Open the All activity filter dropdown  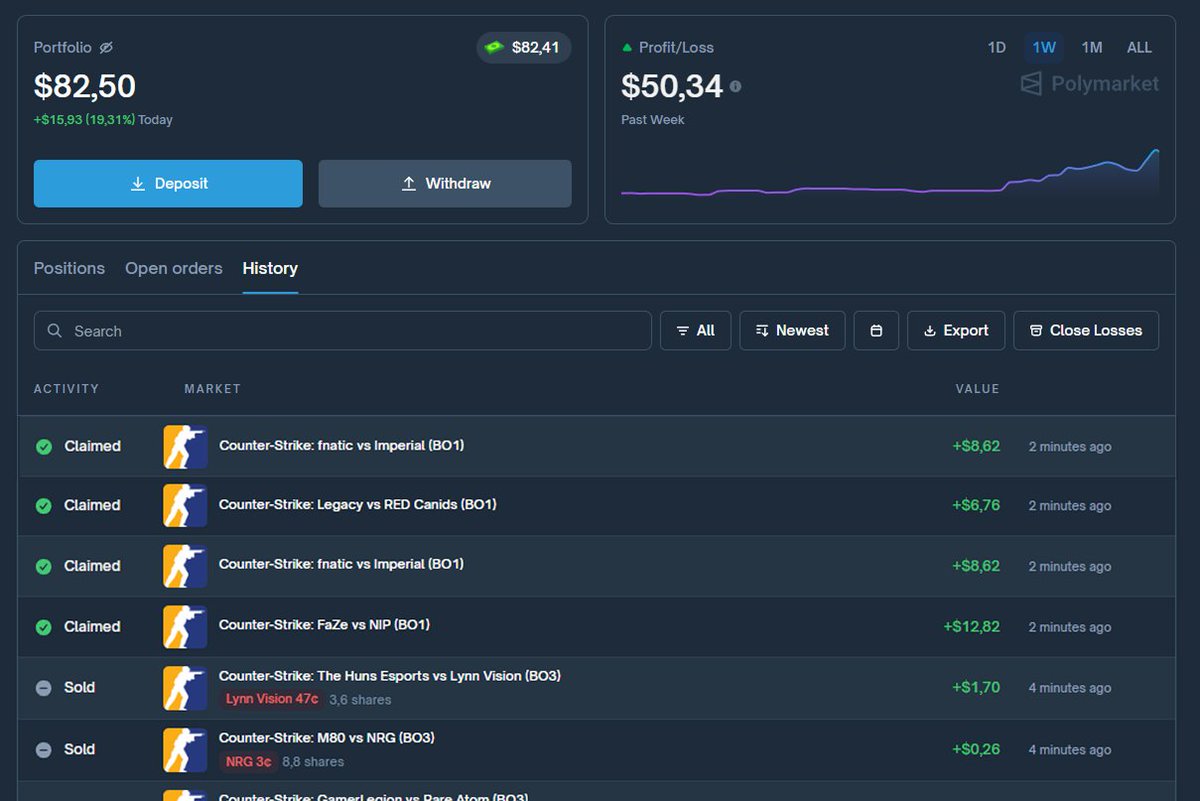click(695, 330)
